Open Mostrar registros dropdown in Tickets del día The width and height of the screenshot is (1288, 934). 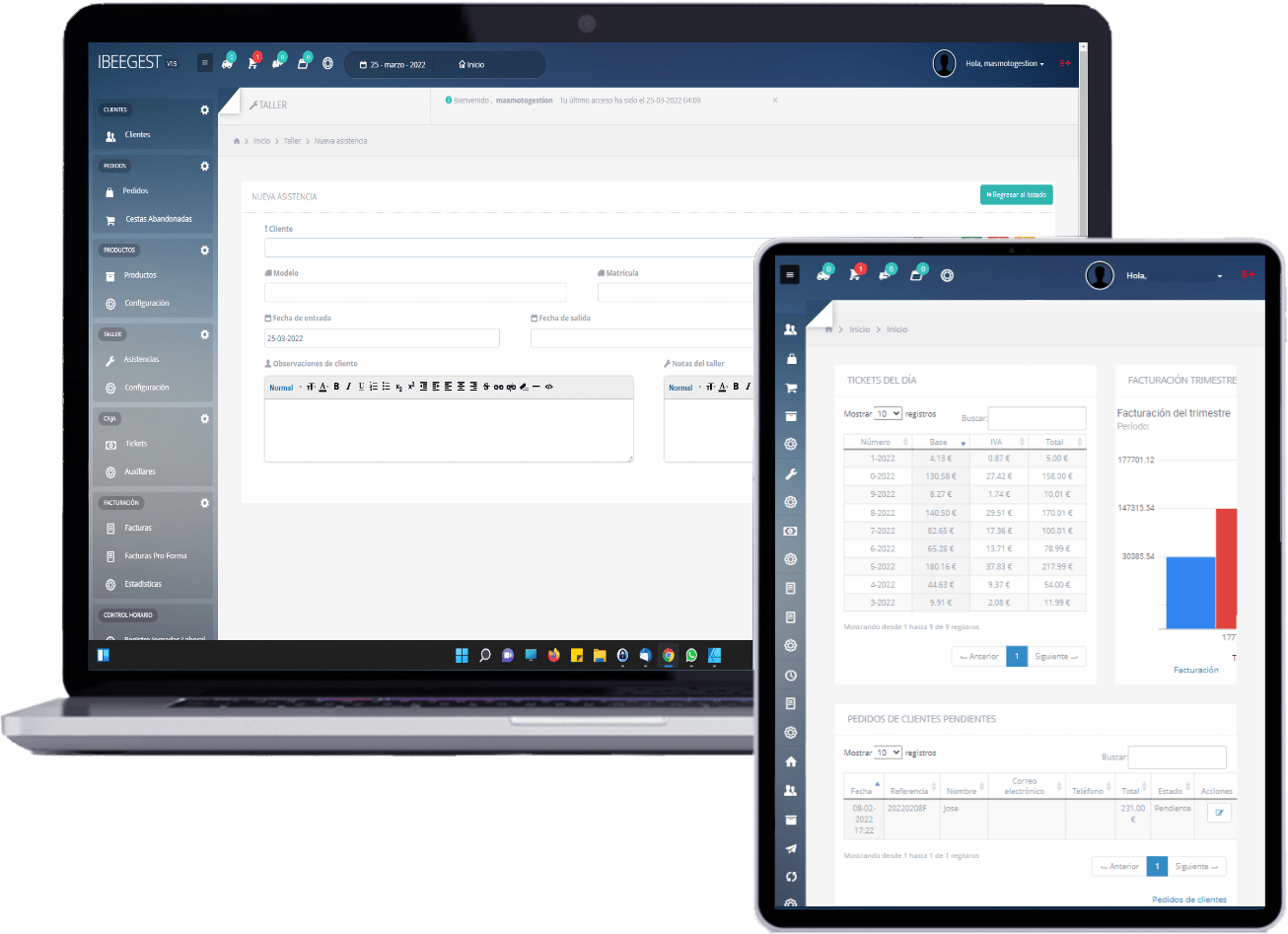(889, 414)
